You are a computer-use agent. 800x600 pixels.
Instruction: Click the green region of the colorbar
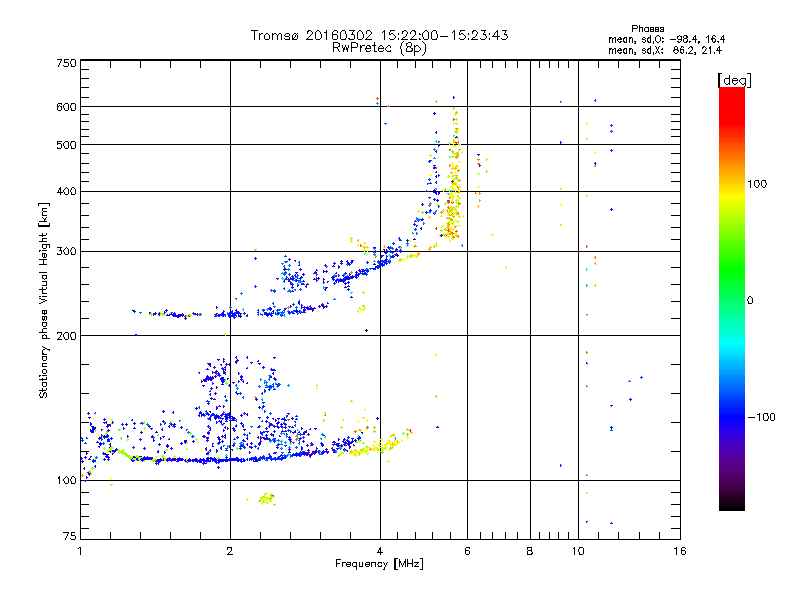[x=732, y=265]
